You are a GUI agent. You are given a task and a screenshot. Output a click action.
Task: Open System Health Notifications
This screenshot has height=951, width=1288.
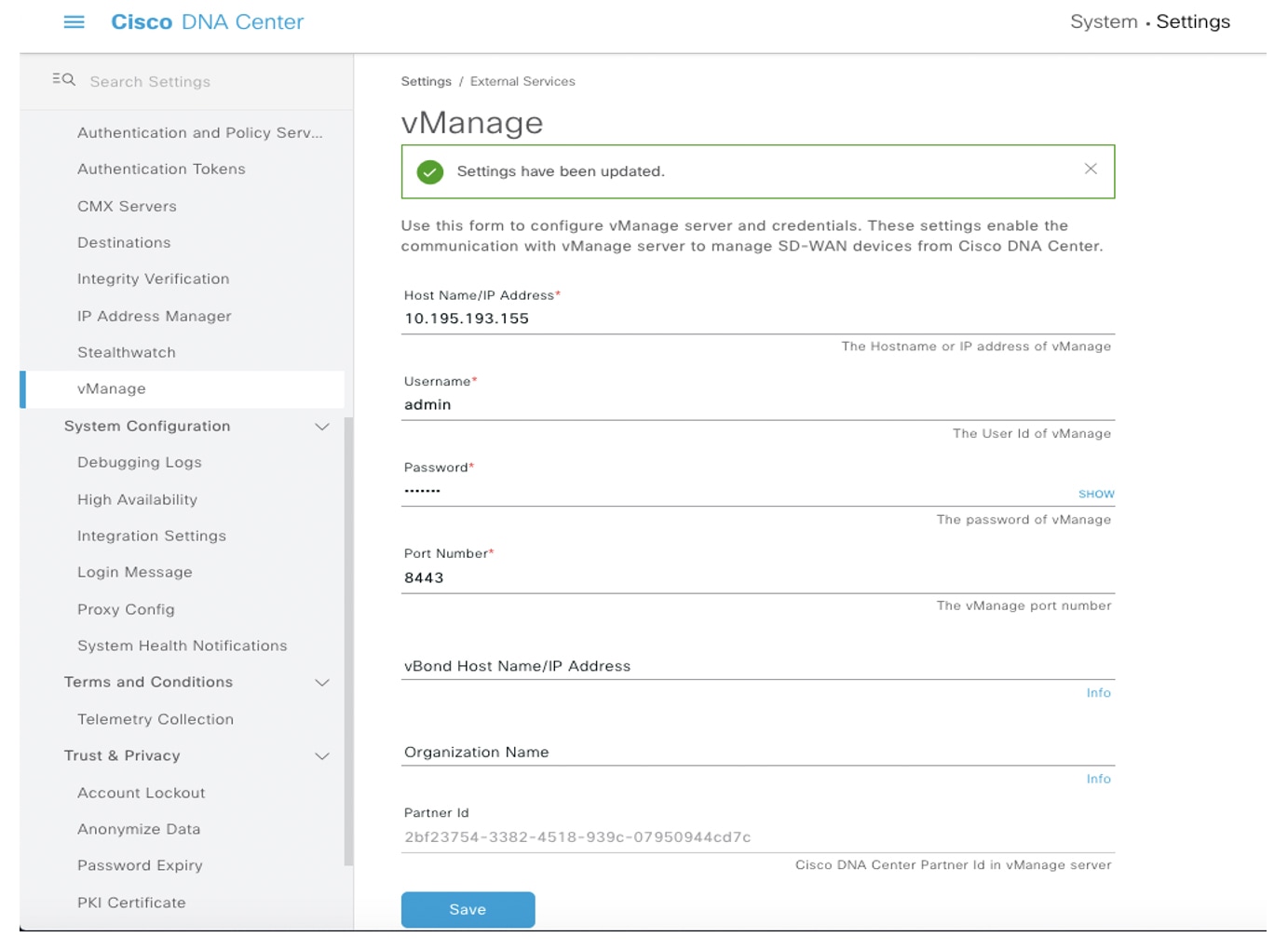182,645
